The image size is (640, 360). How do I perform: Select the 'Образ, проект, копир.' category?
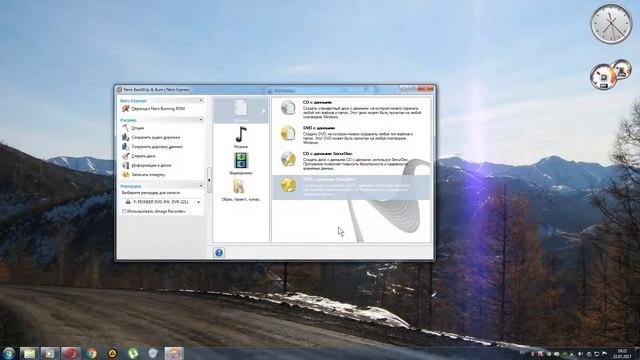click(x=240, y=190)
